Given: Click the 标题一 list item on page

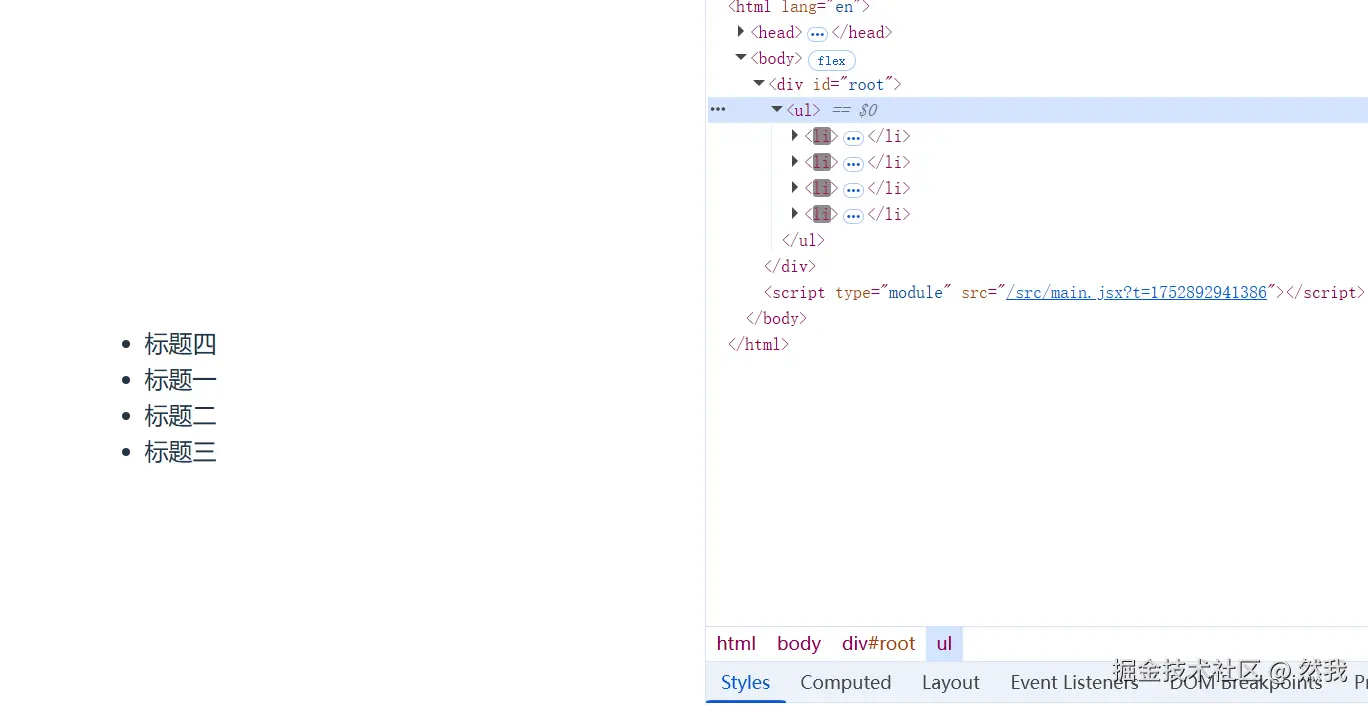Looking at the screenshot, I should pos(180,380).
